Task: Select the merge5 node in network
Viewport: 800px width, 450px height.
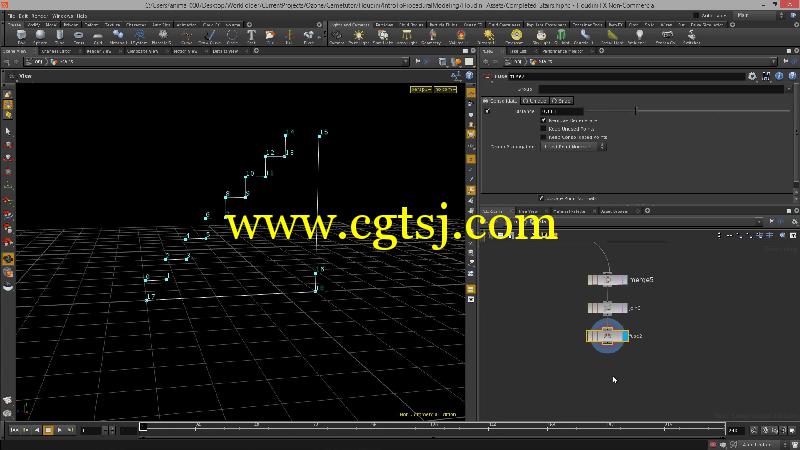Action: 607,280
